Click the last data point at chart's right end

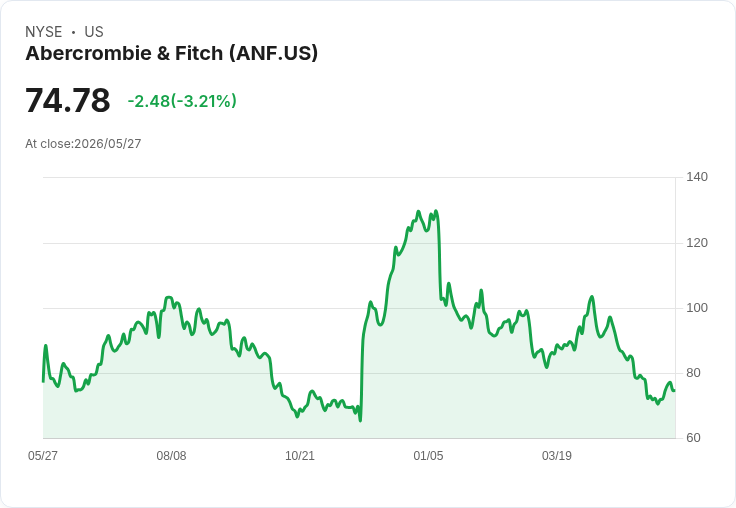675,390
